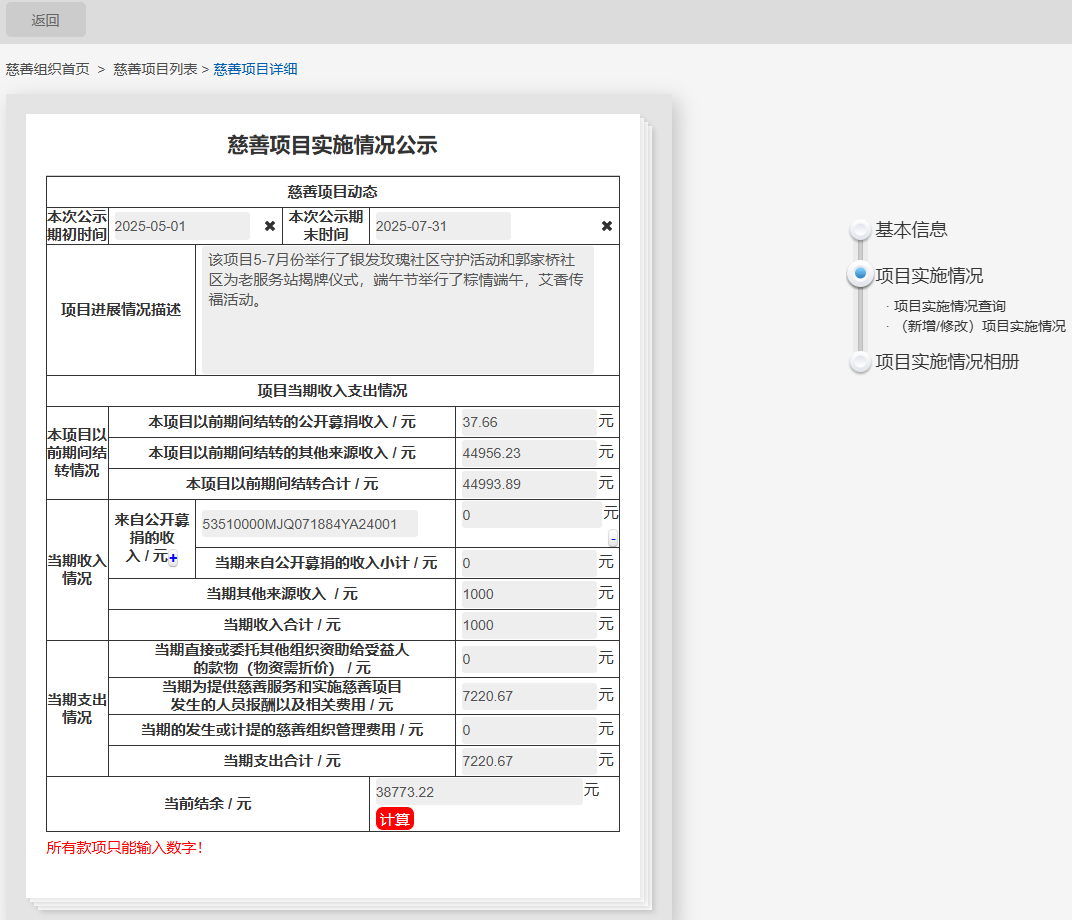Screen dimensions: 1072x920
Task: Select the 项目实施情况相册 step circle
Action: pyautogui.click(x=860, y=362)
